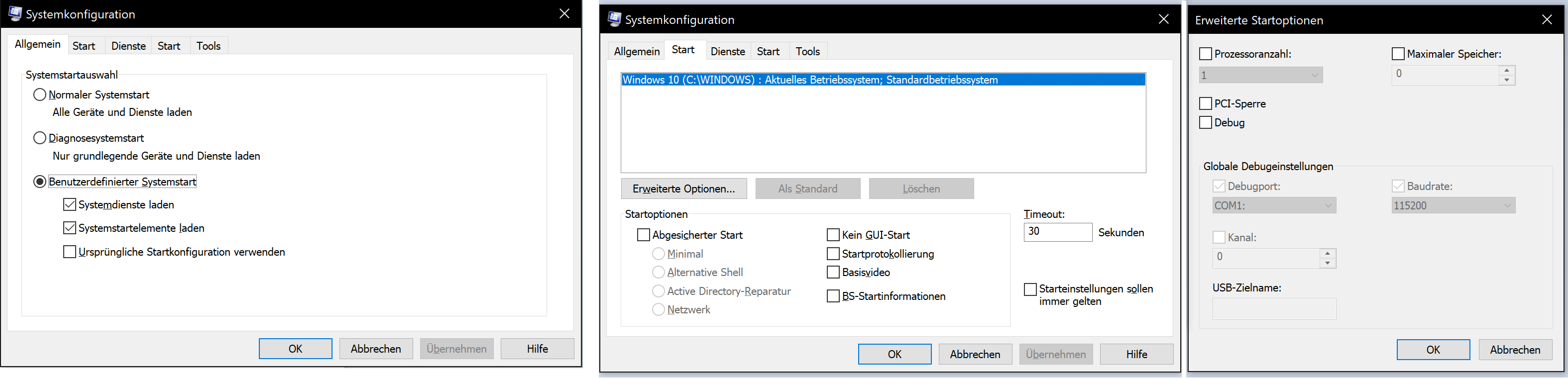Decrease Maximaler Speicher with the down arrow
The image size is (1568, 378).
[1506, 80]
